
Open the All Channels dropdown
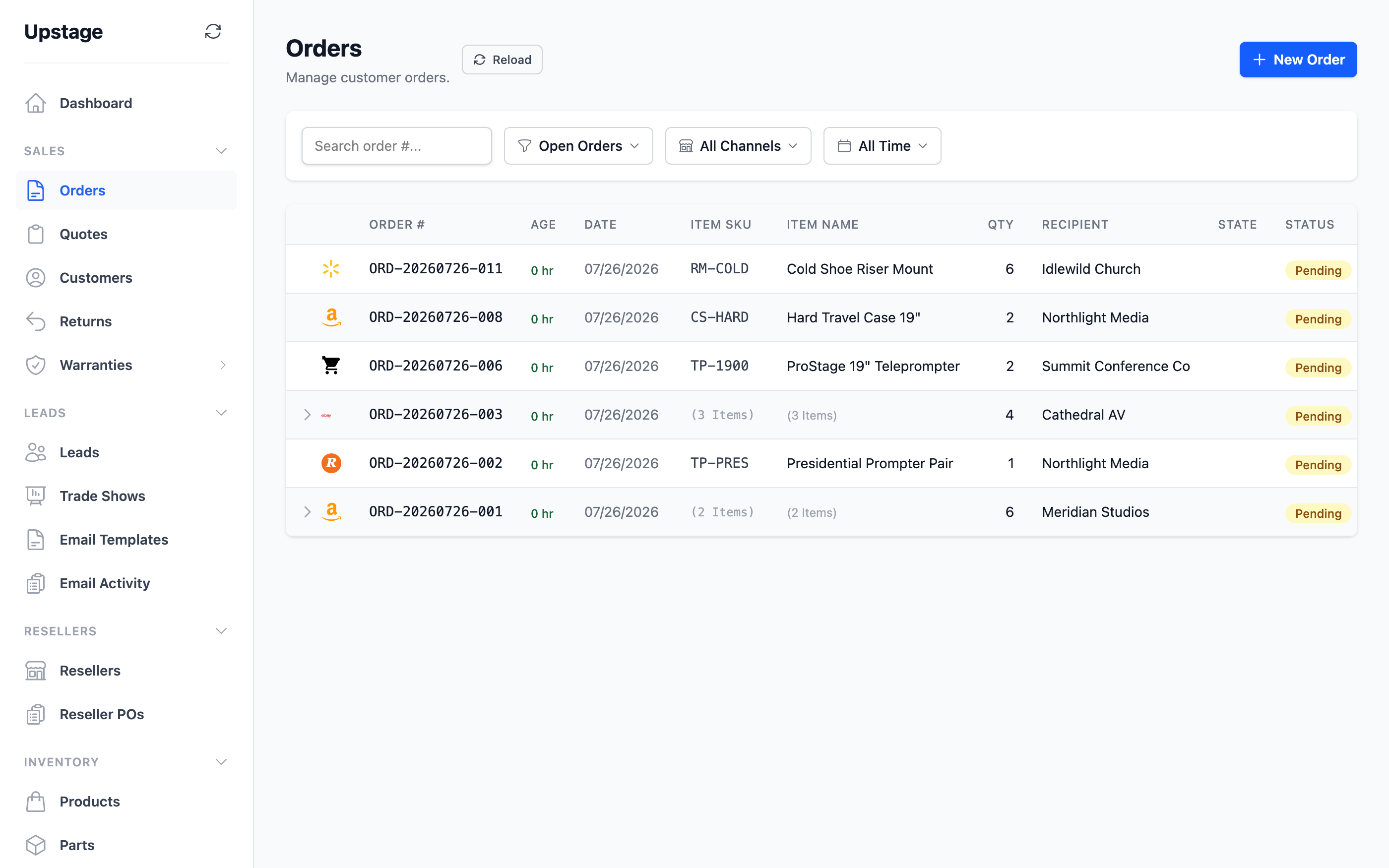(x=738, y=146)
